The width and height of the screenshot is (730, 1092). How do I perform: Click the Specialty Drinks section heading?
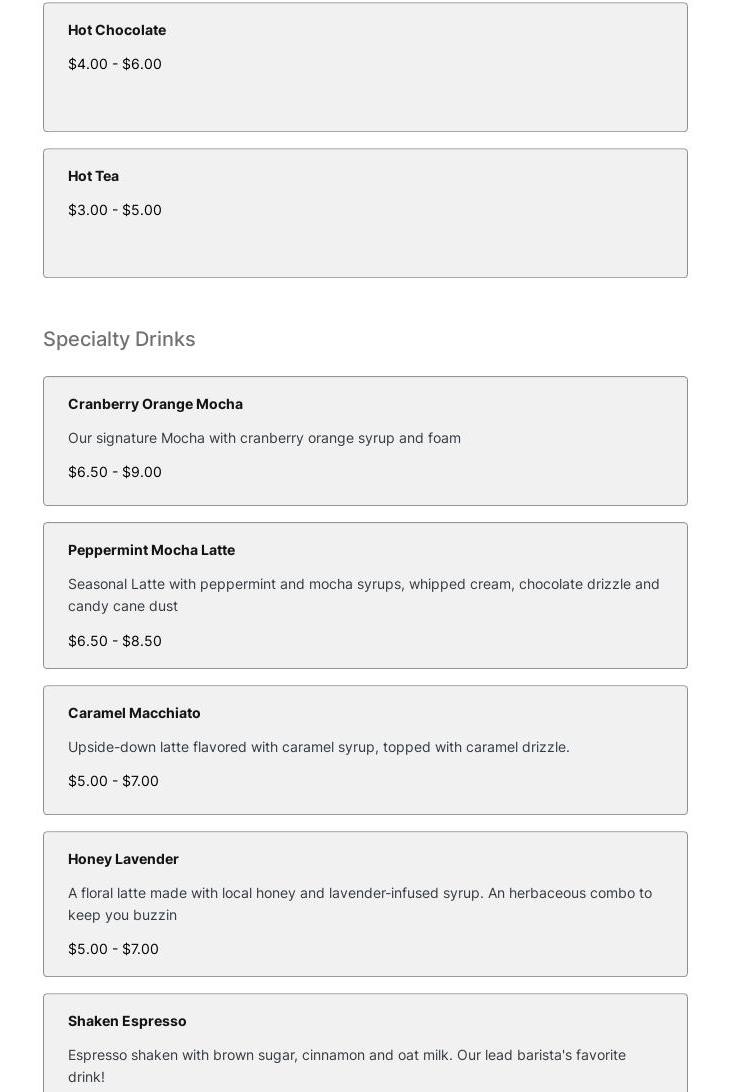pyautogui.click(x=119, y=339)
